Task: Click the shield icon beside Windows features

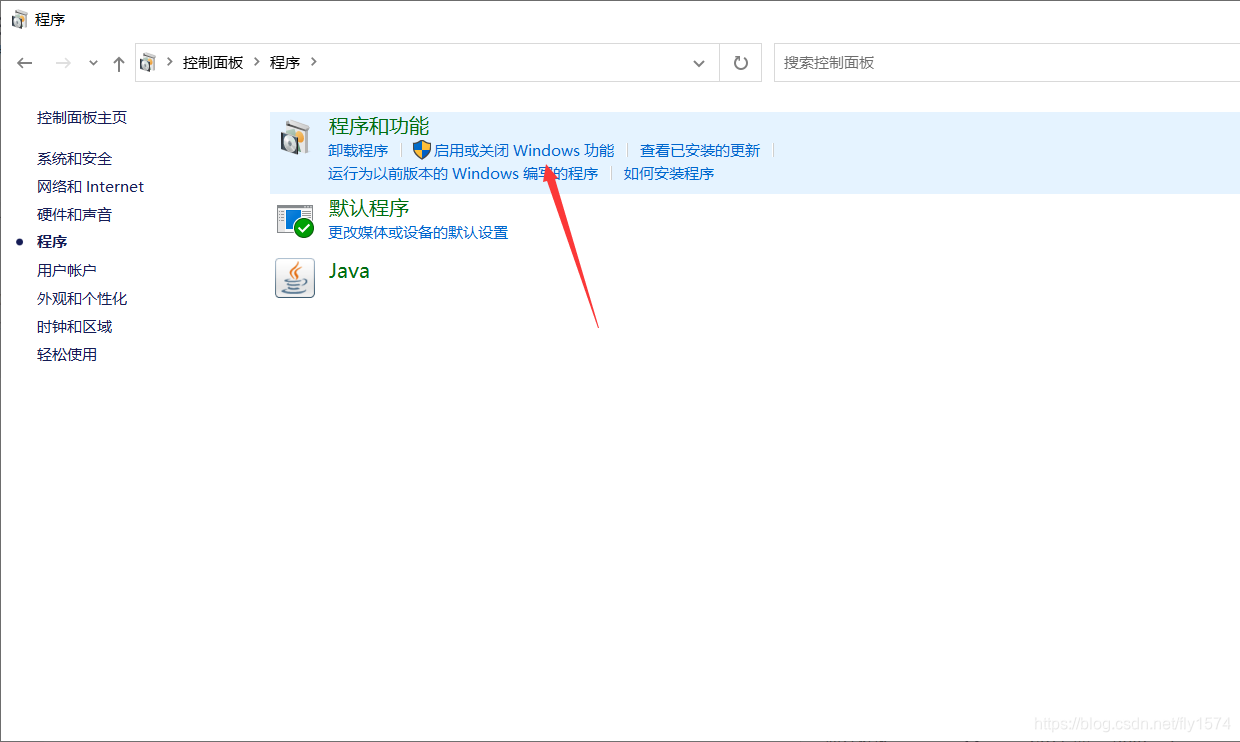Action: [422, 150]
